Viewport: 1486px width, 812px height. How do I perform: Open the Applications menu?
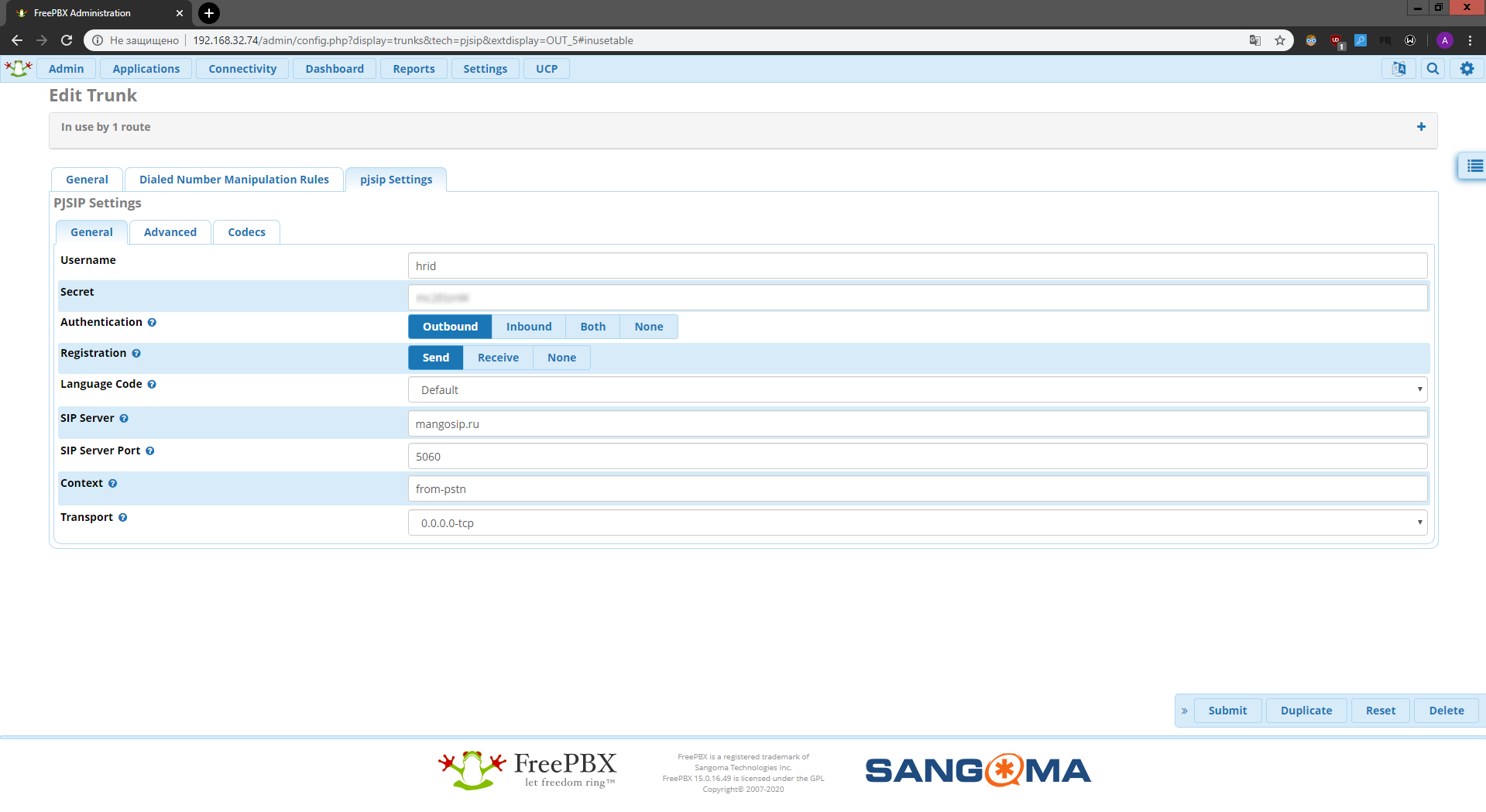click(146, 69)
